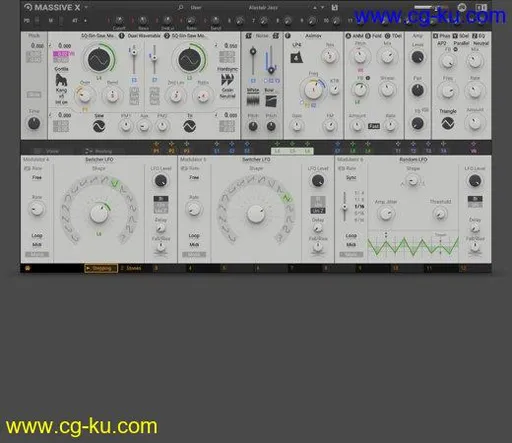The height and width of the screenshot is (443, 512).
Task: Click the White noise waveform icon
Action: point(253,101)
